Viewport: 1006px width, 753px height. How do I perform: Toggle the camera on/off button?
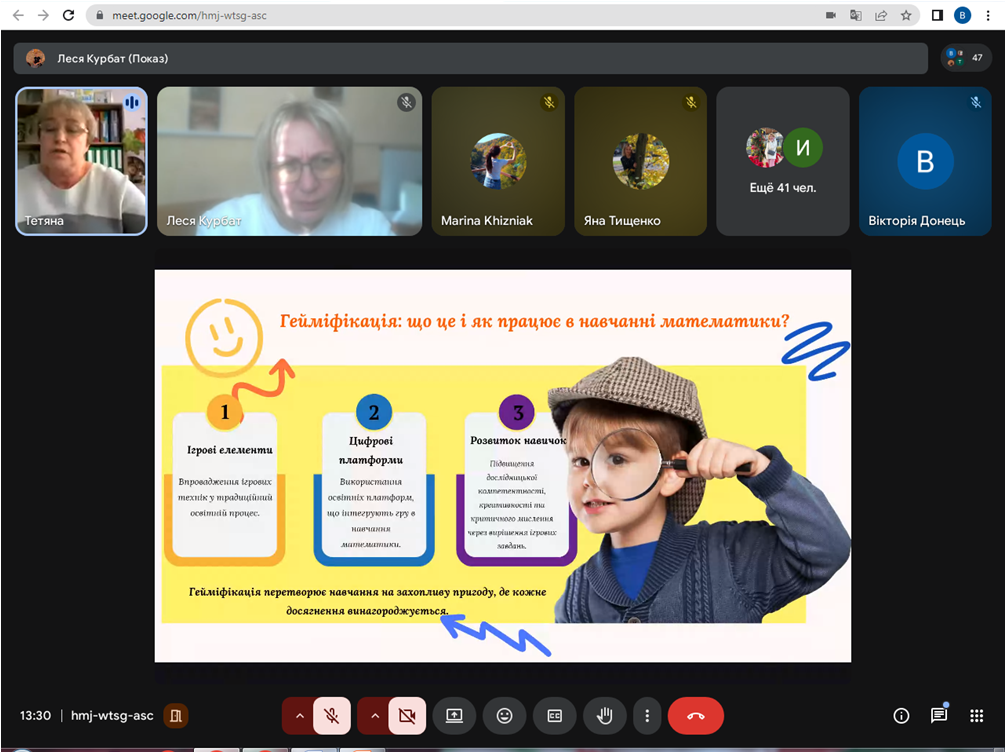tap(407, 716)
